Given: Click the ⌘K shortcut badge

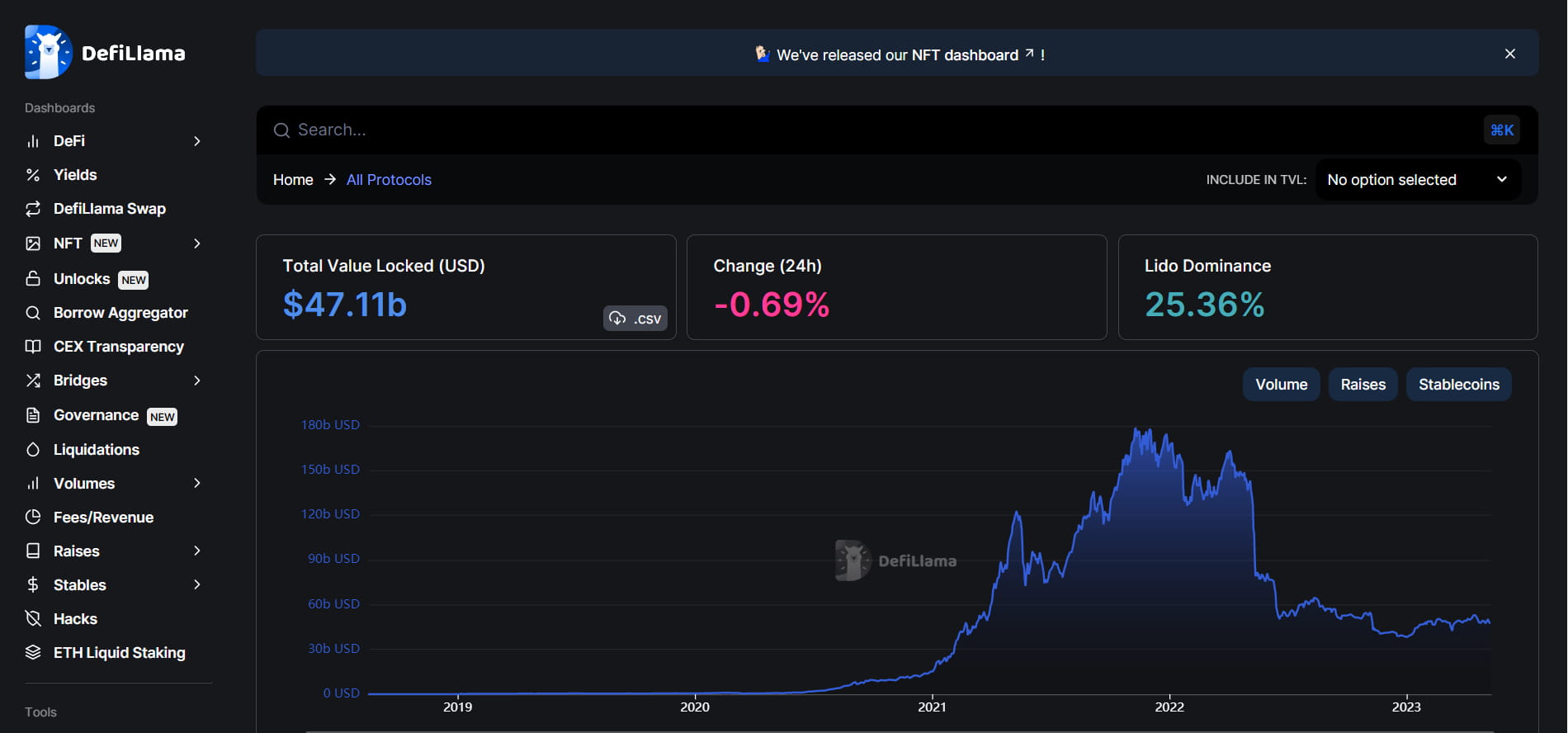Looking at the screenshot, I should tap(1502, 130).
